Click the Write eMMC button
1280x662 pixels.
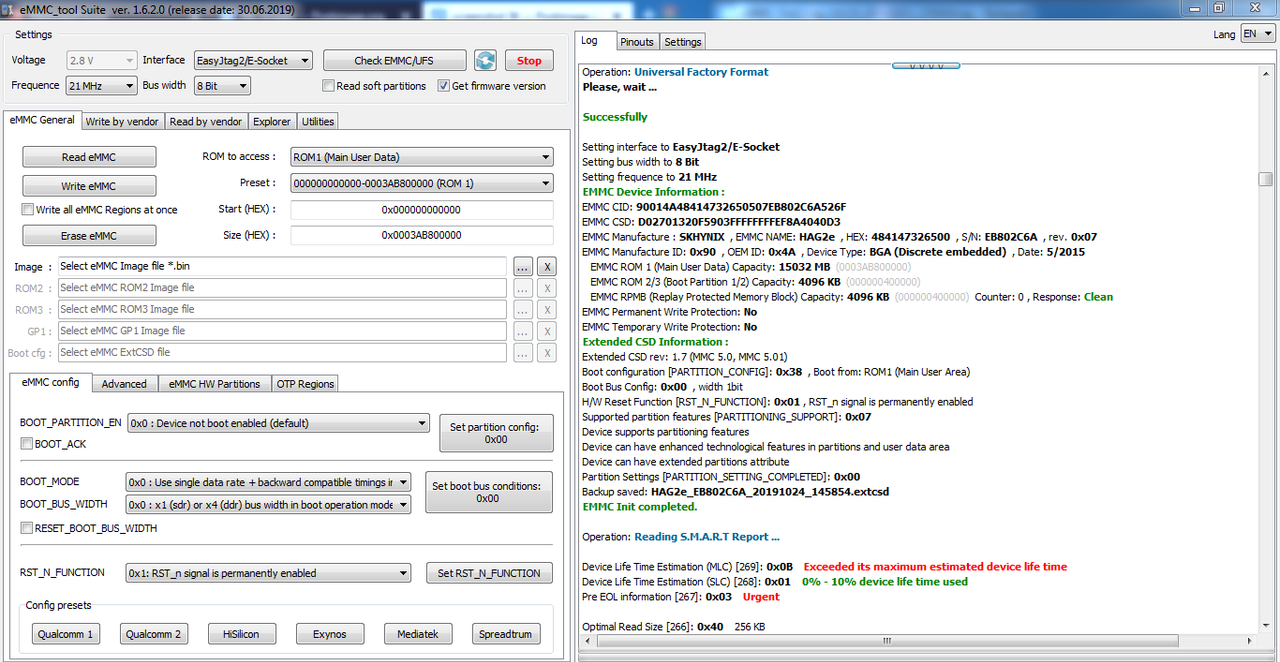(x=89, y=186)
